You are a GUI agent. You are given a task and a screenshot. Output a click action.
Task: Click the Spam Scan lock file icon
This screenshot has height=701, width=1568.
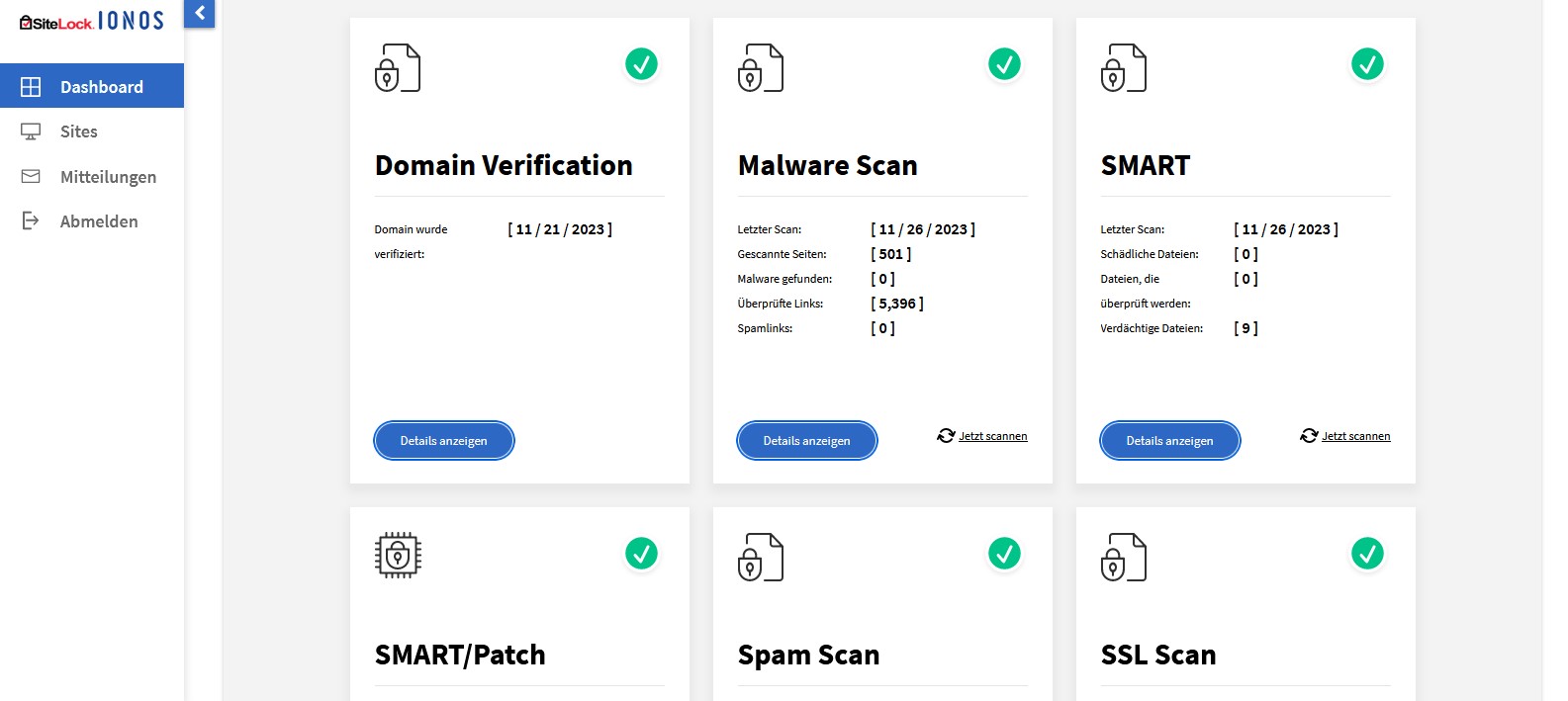pyautogui.click(x=761, y=558)
